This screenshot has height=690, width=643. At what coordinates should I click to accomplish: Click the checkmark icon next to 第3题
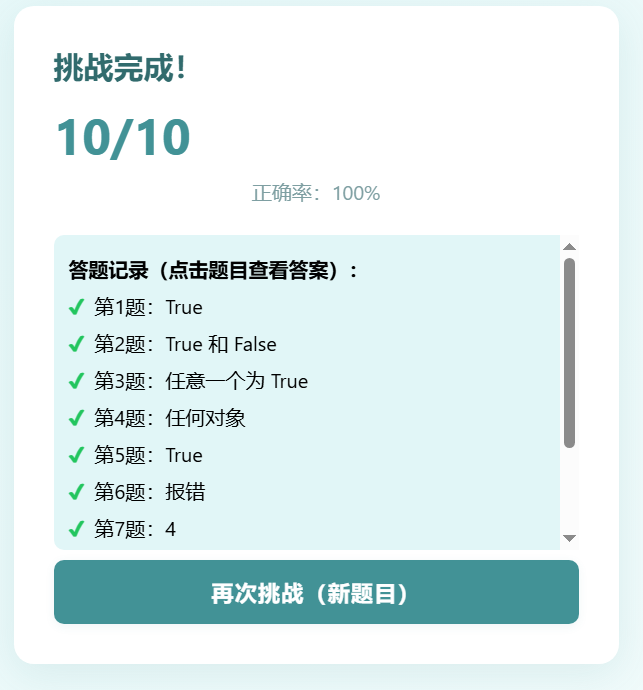(x=76, y=382)
